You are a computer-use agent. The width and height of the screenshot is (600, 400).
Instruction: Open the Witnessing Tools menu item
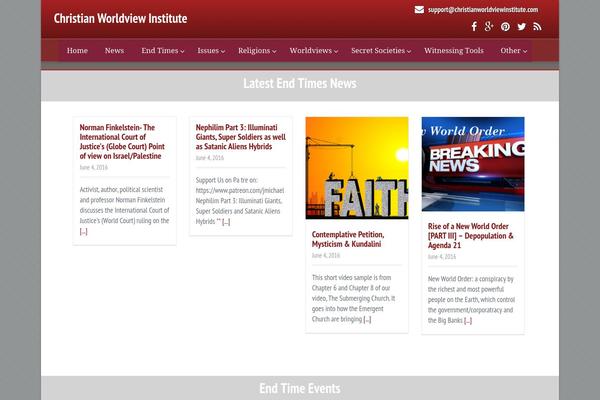tap(454, 51)
